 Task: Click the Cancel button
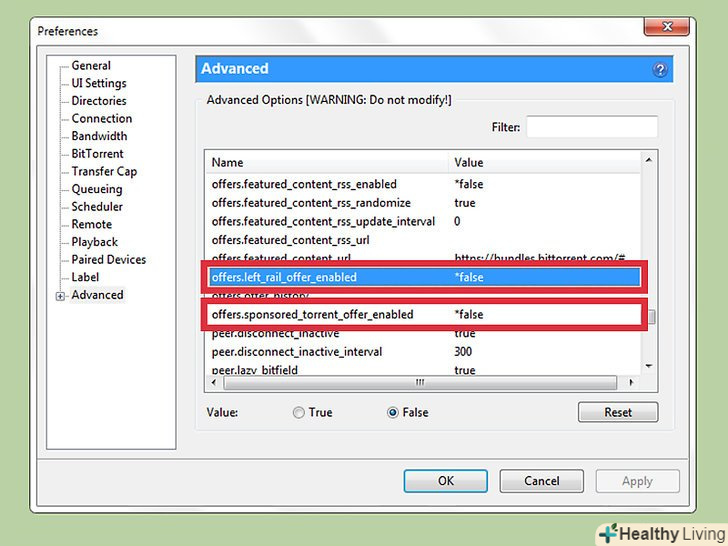point(541,481)
